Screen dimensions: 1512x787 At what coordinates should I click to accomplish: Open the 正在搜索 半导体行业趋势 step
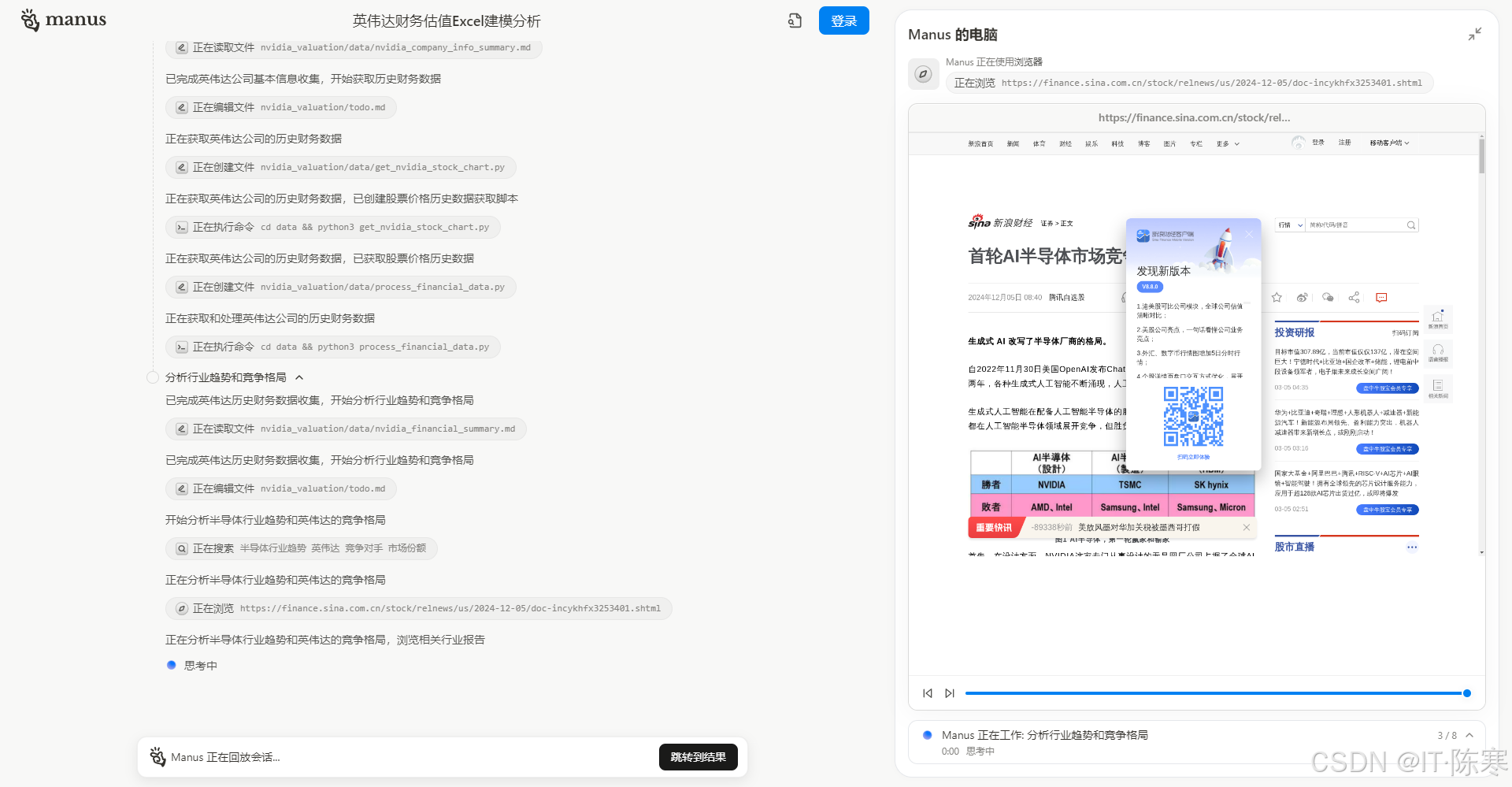pyautogui.click(x=302, y=548)
